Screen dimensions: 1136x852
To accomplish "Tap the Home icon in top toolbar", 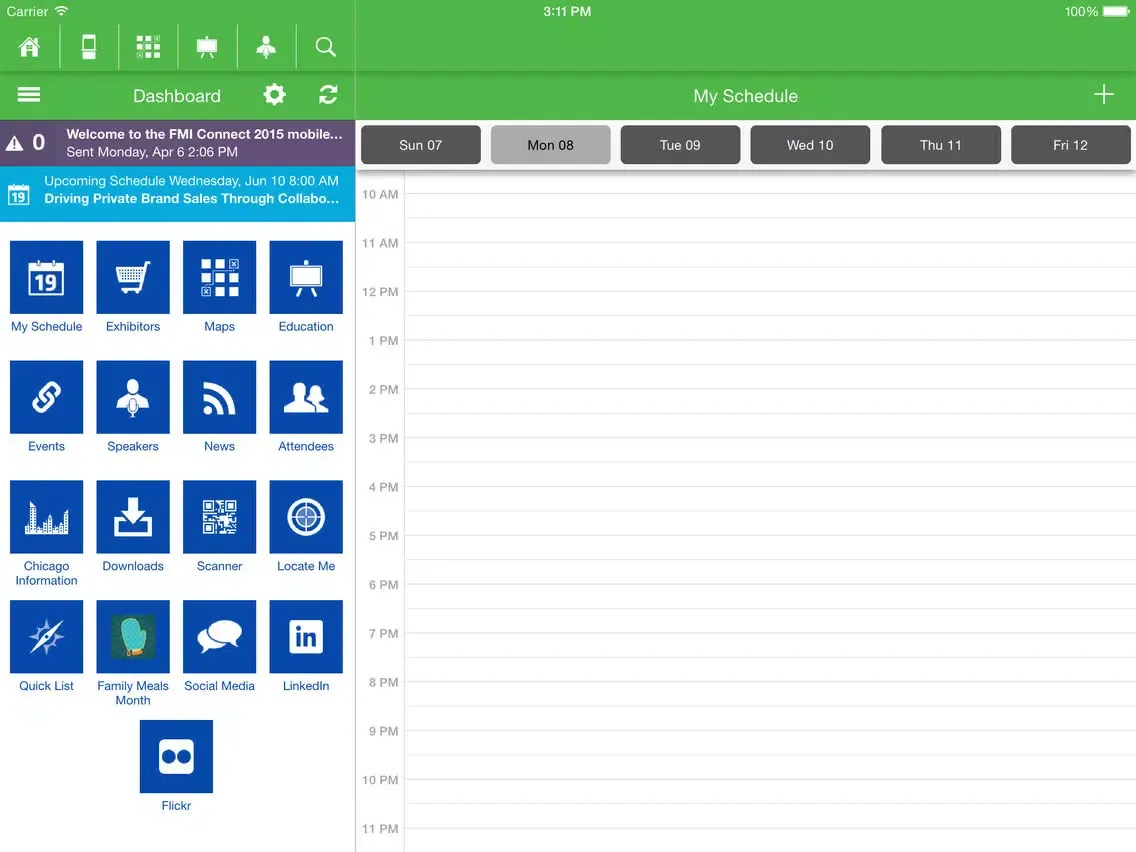I will tap(30, 47).
